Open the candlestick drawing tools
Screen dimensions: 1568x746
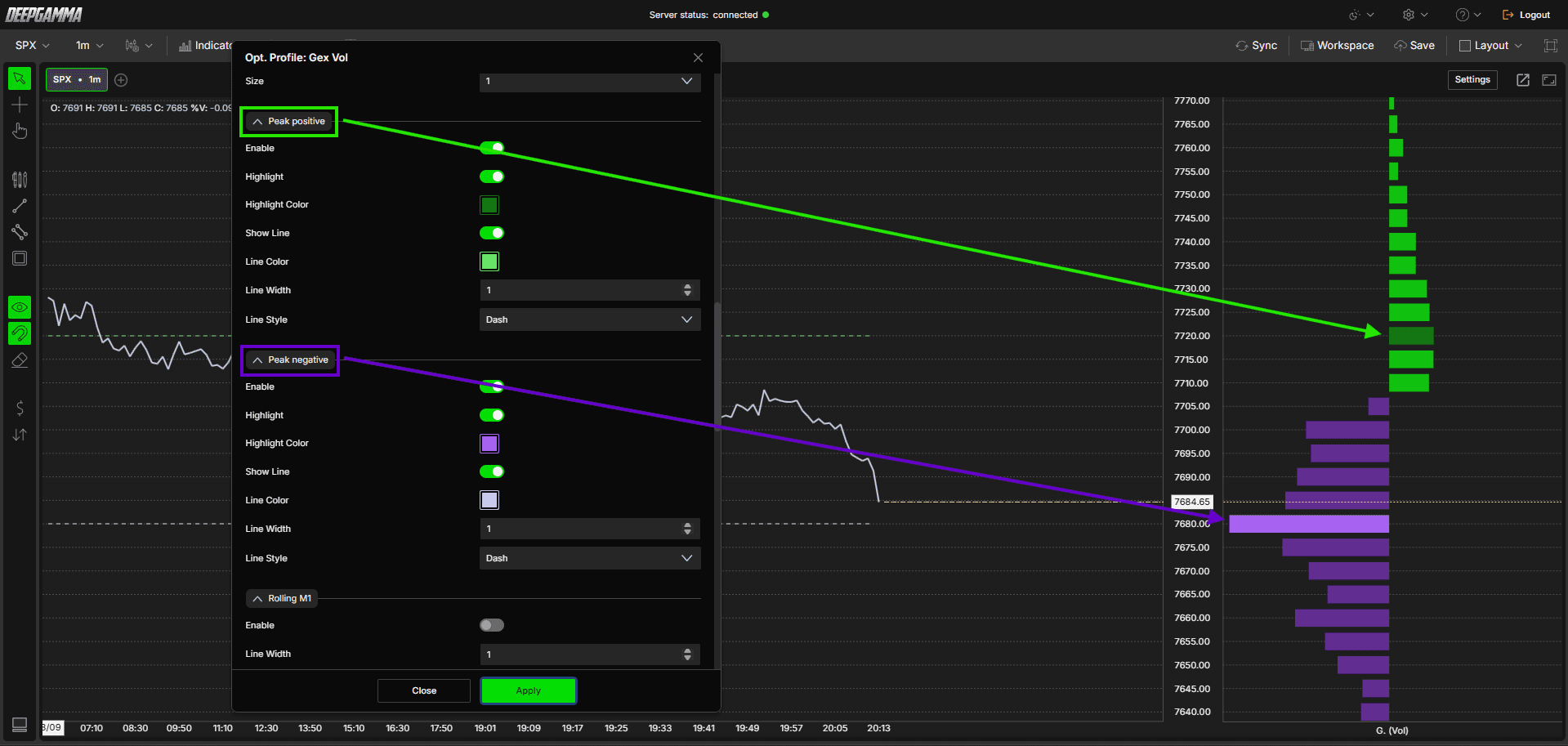click(20, 180)
